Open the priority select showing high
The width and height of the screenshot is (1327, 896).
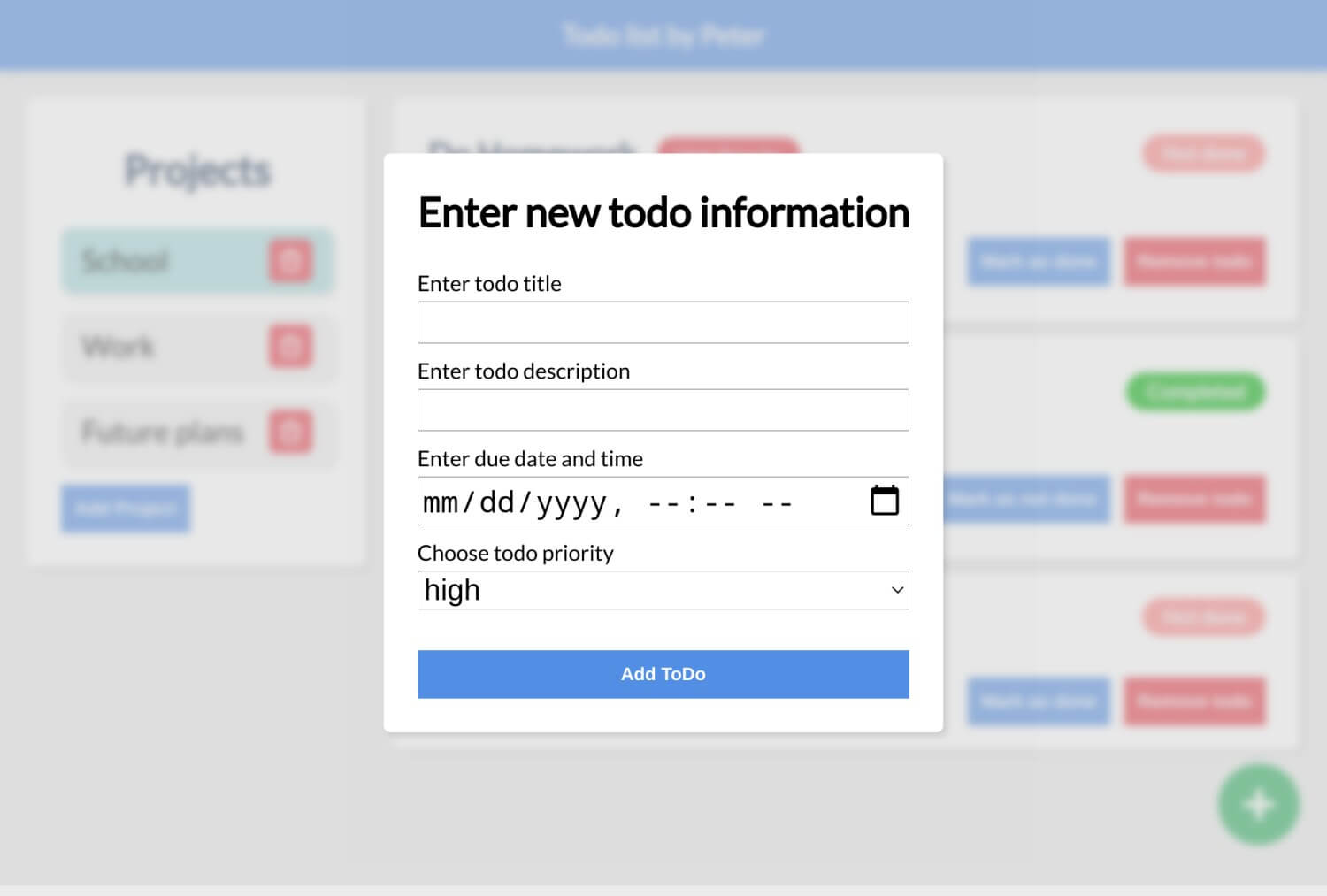tap(663, 590)
